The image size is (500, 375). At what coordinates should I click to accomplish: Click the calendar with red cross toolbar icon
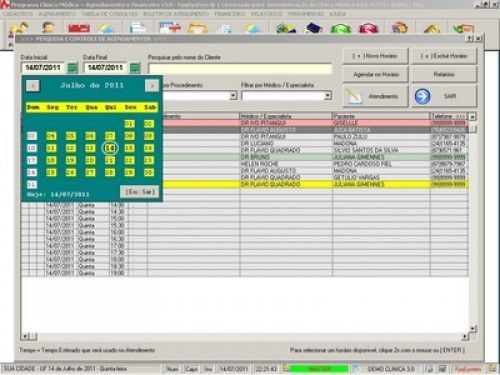pyautogui.click(x=169, y=28)
